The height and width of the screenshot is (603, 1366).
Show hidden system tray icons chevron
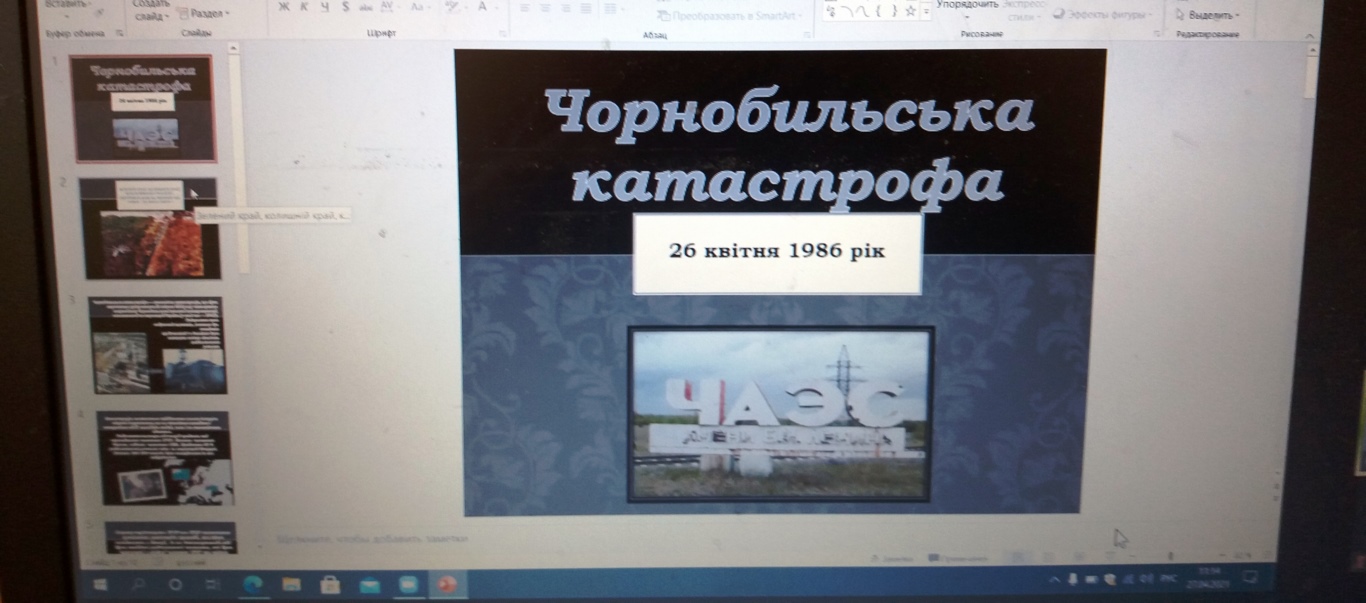tap(1055, 579)
